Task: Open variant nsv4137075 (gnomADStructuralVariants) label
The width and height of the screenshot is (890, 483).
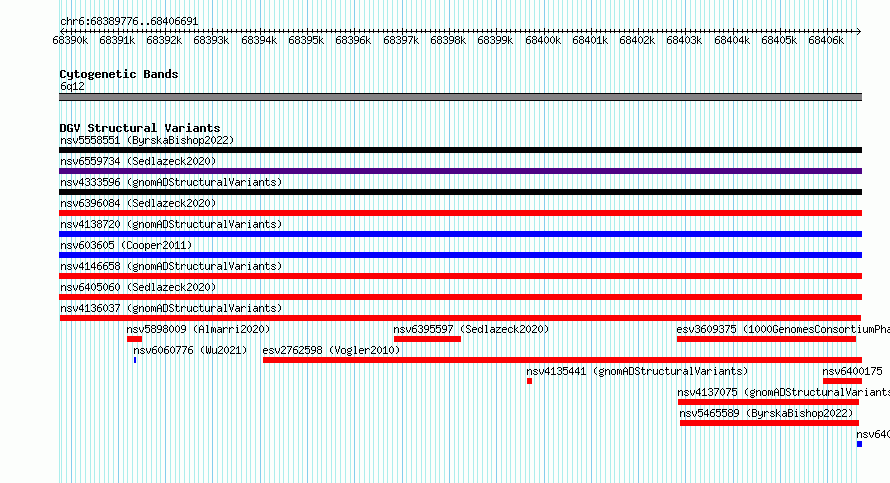Action: click(x=783, y=392)
